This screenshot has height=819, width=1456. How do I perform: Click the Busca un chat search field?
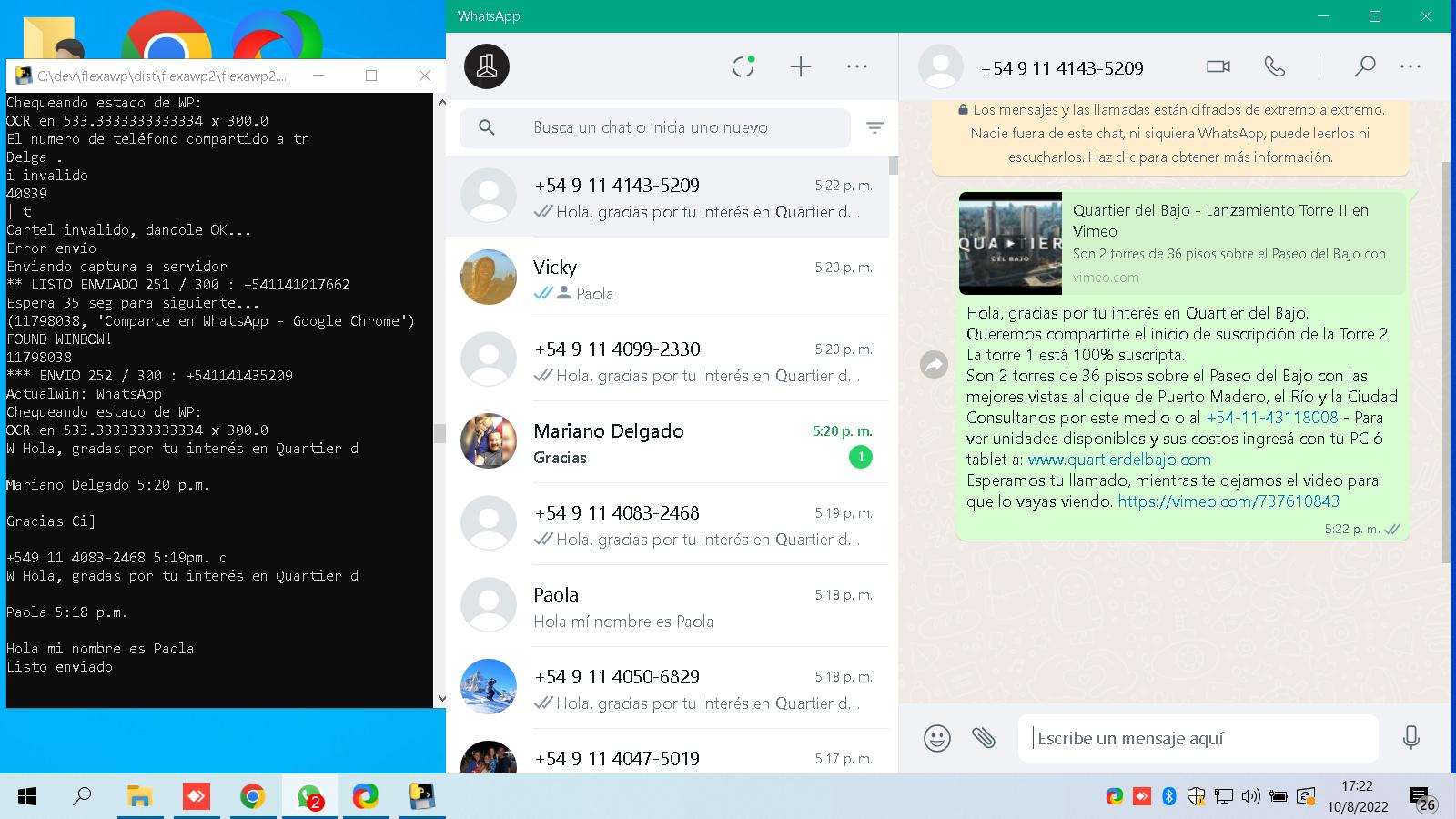(655, 127)
